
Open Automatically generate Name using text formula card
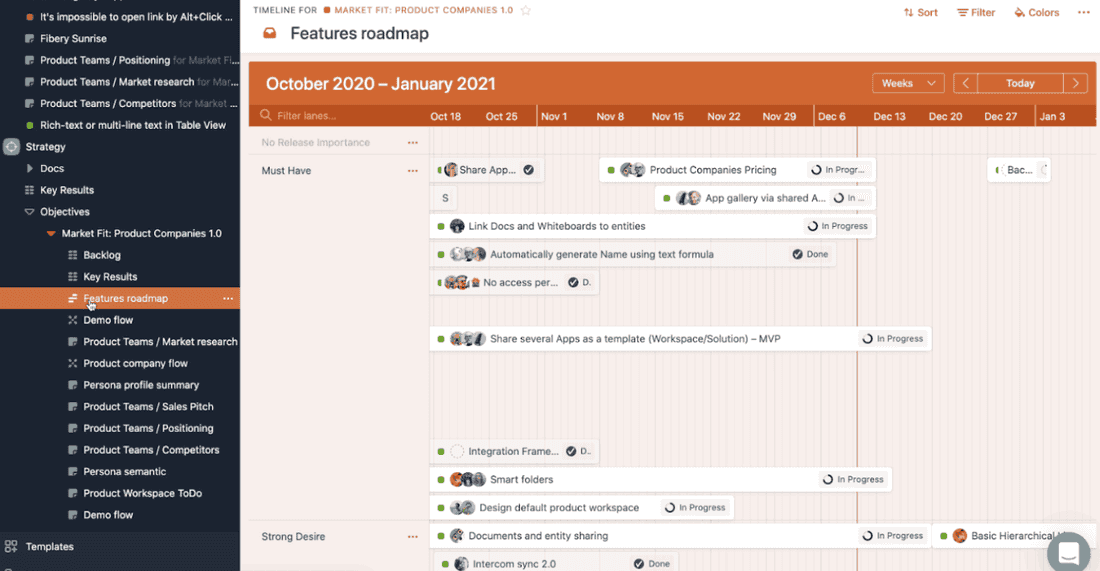coord(633,254)
